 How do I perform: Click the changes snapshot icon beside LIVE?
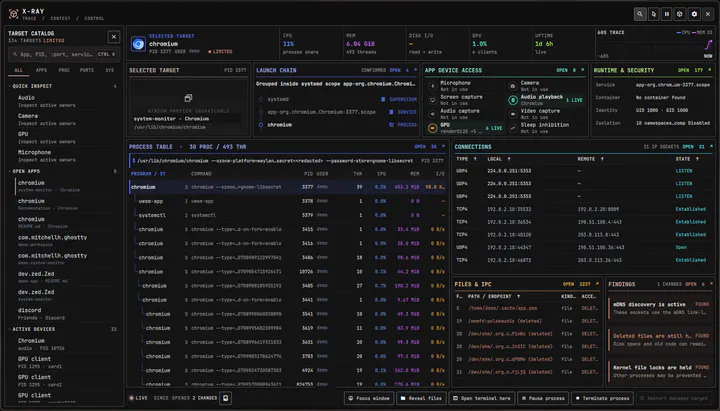coord(225,398)
